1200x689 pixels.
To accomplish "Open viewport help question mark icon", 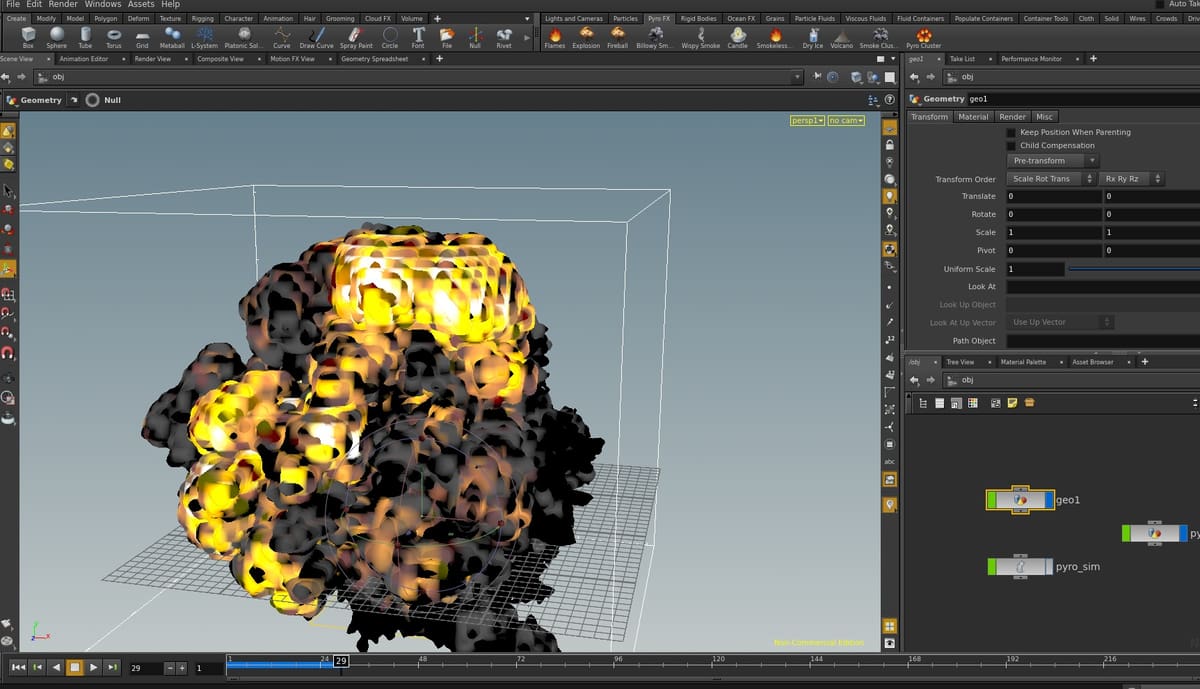I will point(889,100).
